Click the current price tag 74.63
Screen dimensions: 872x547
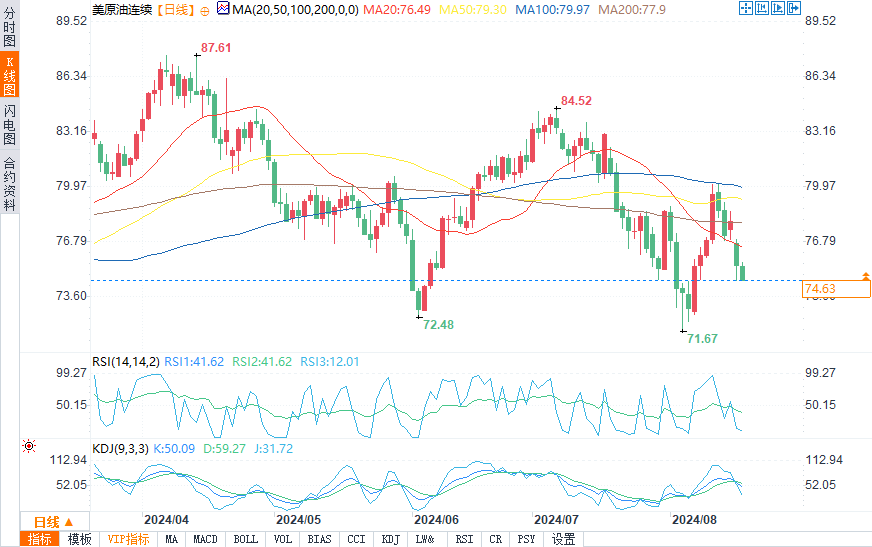click(836, 289)
